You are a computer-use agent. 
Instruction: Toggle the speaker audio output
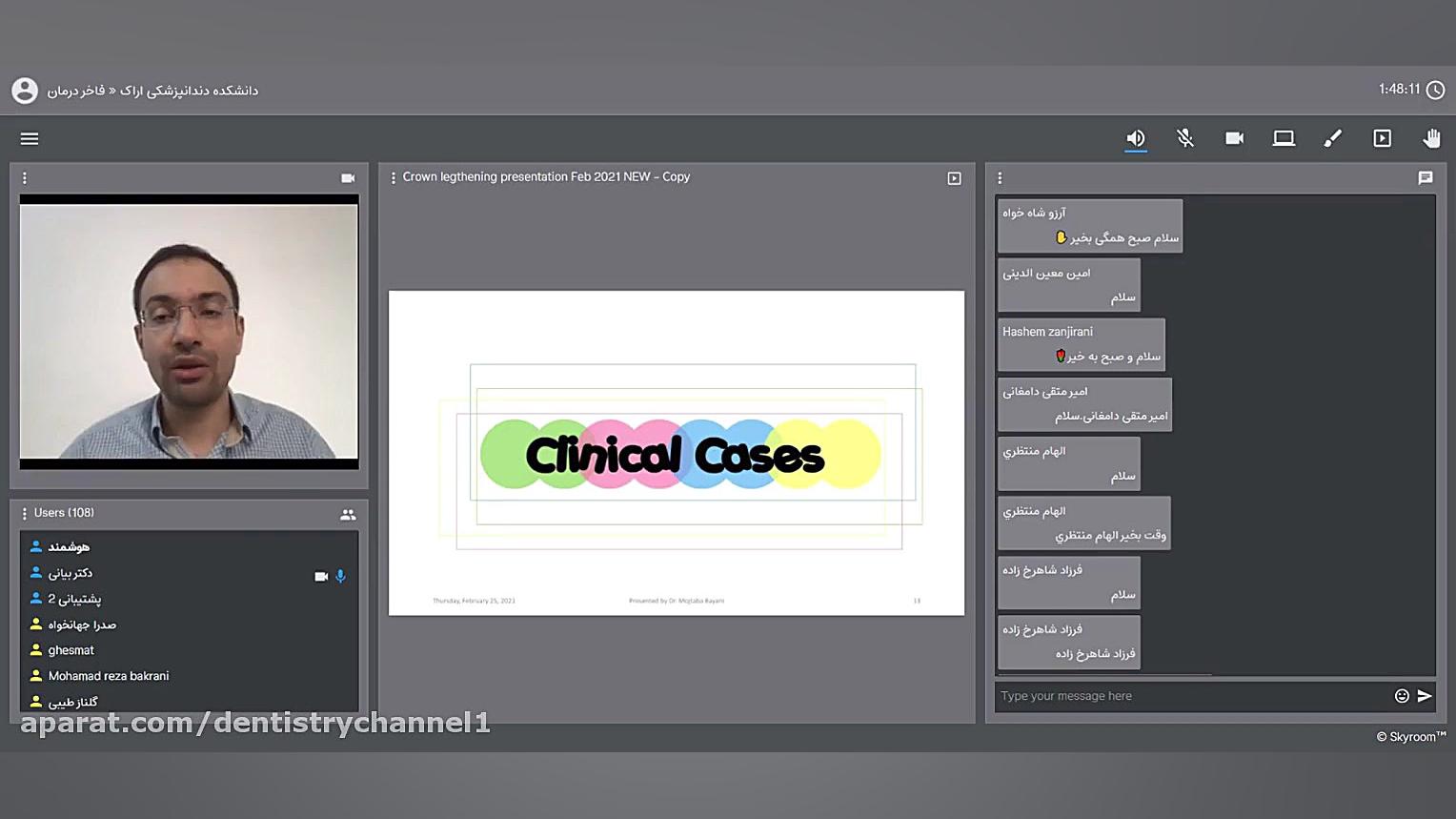click(1135, 139)
